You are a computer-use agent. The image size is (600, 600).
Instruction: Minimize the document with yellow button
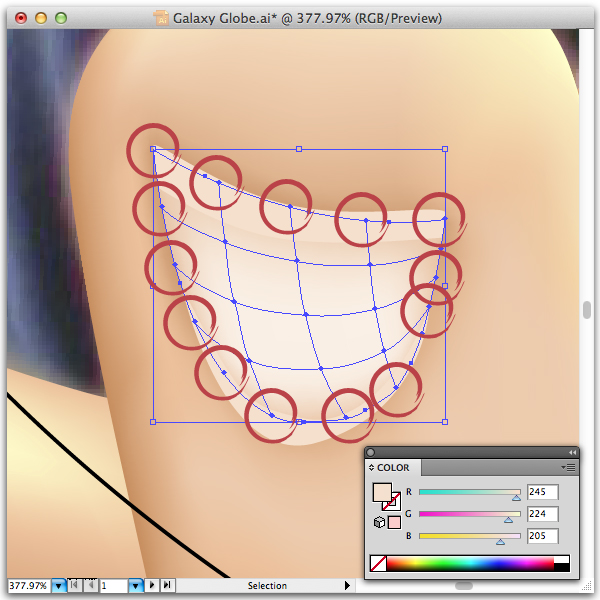tap(41, 18)
